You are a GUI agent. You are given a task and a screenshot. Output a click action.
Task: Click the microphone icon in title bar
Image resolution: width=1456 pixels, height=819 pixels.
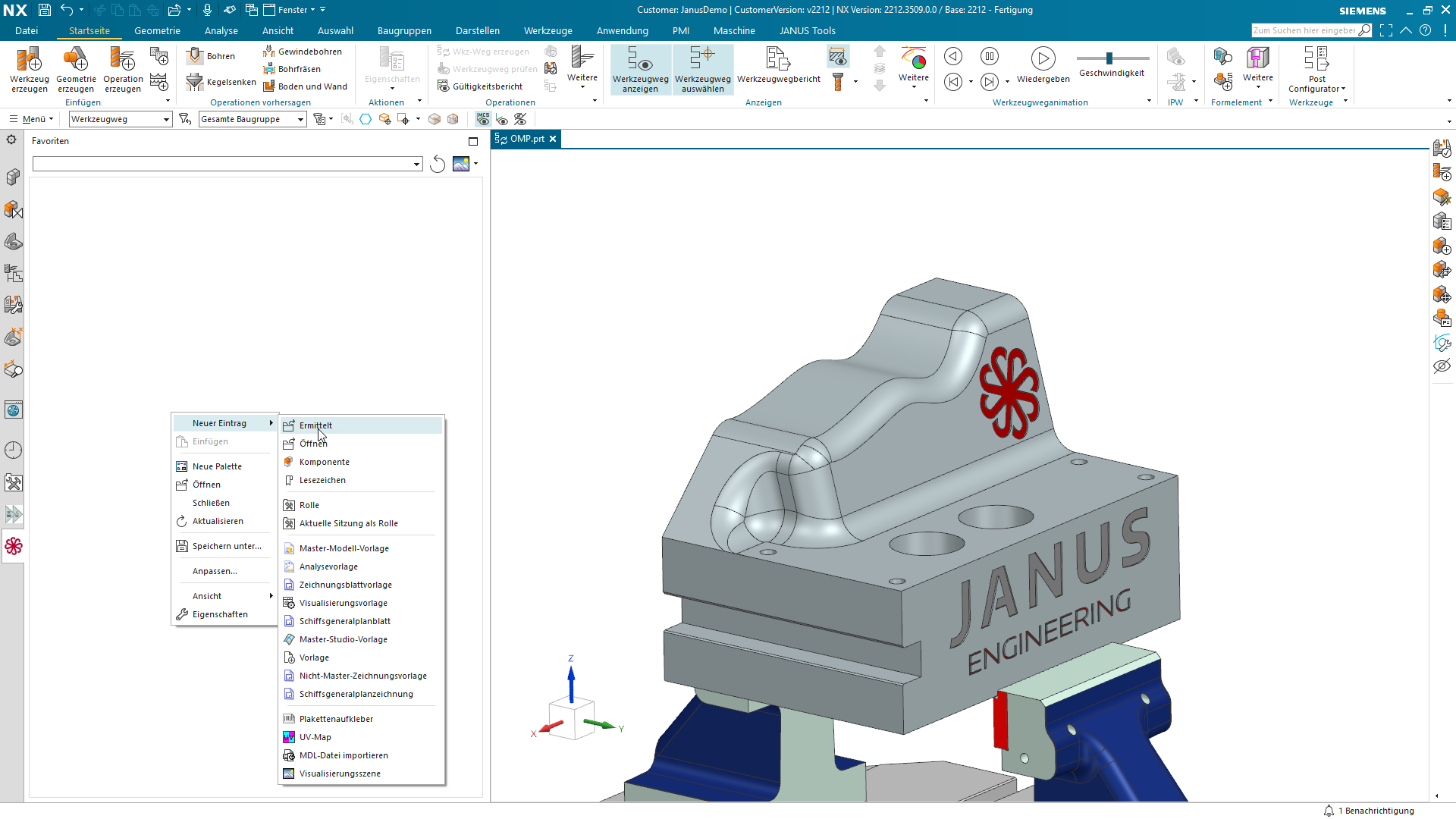[x=207, y=10]
